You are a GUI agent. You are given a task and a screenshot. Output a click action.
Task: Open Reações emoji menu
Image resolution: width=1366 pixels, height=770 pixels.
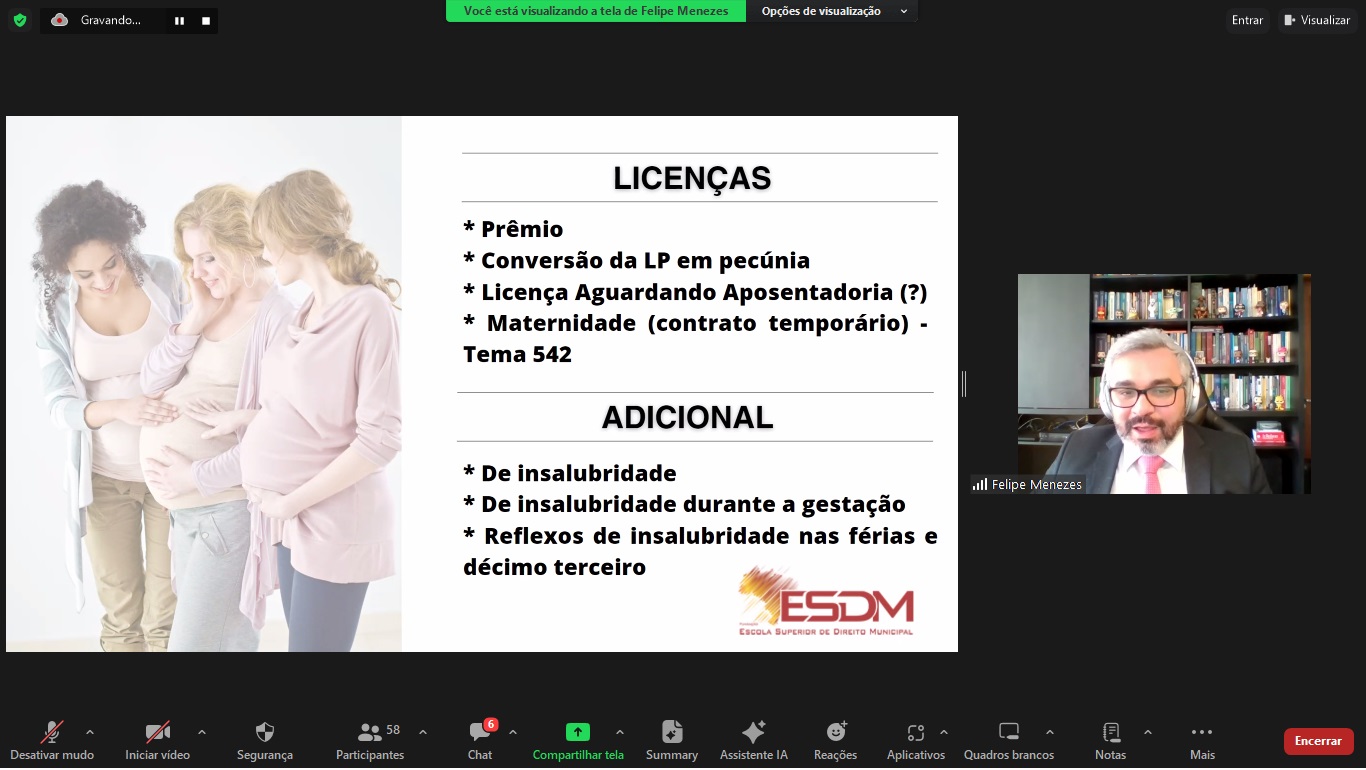[x=836, y=741]
